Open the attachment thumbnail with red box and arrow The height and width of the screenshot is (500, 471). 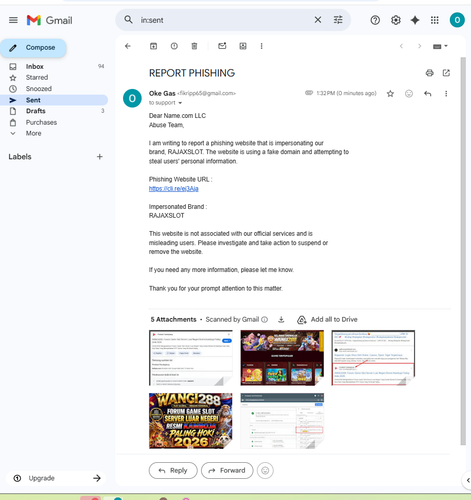coord(373,358)
